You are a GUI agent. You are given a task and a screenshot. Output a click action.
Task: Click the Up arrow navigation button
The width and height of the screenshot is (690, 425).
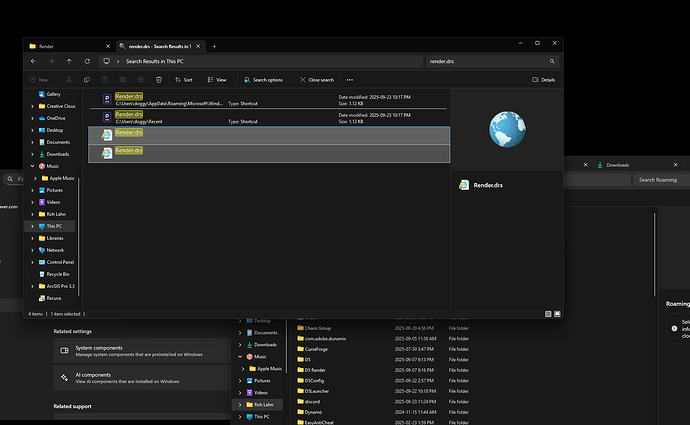coord(68,61)
